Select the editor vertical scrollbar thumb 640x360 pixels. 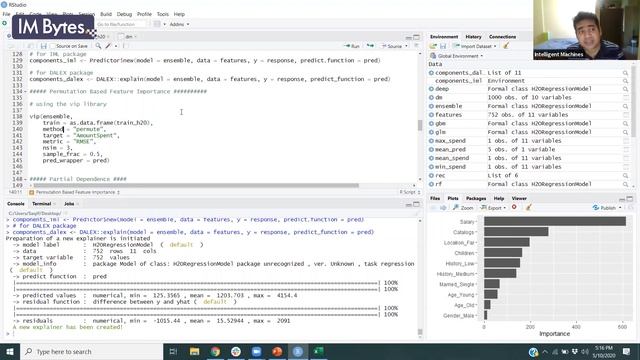pos(420,125)
